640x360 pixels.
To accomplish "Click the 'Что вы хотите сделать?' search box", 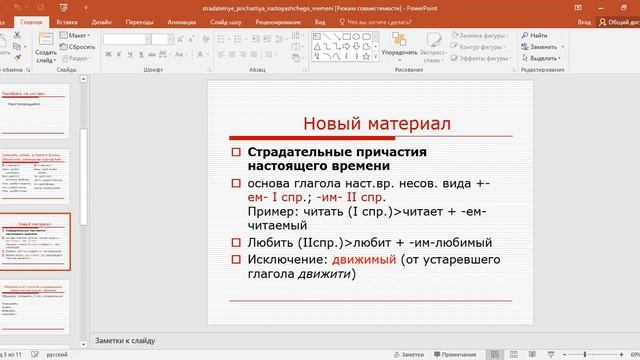I will tap(375, 22).
